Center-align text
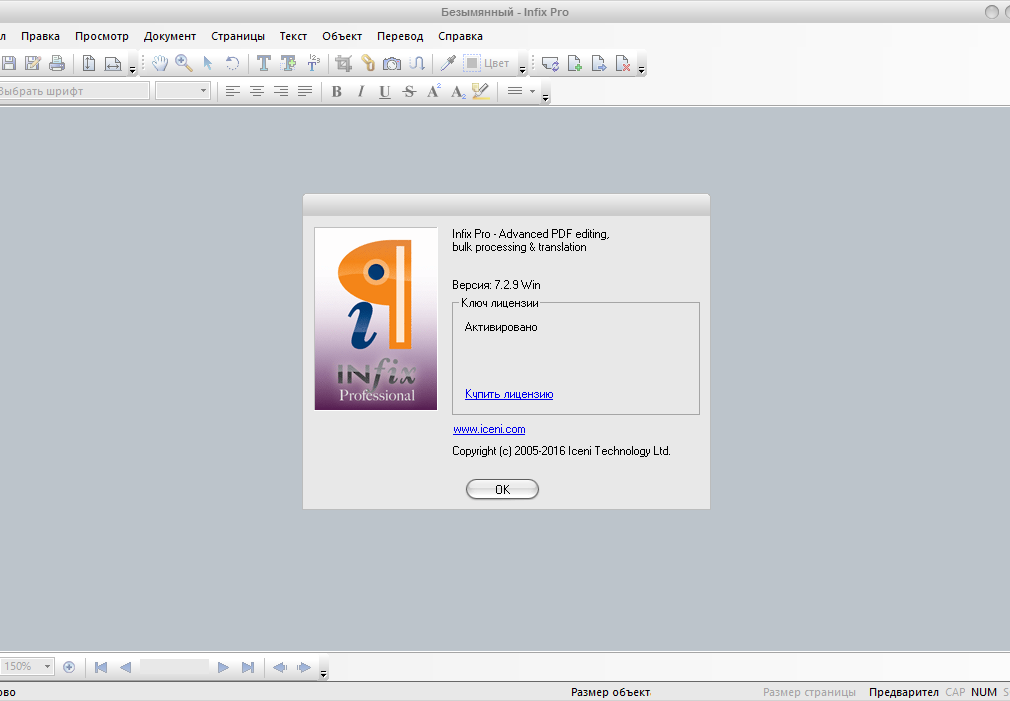 (x=257, y=91)
